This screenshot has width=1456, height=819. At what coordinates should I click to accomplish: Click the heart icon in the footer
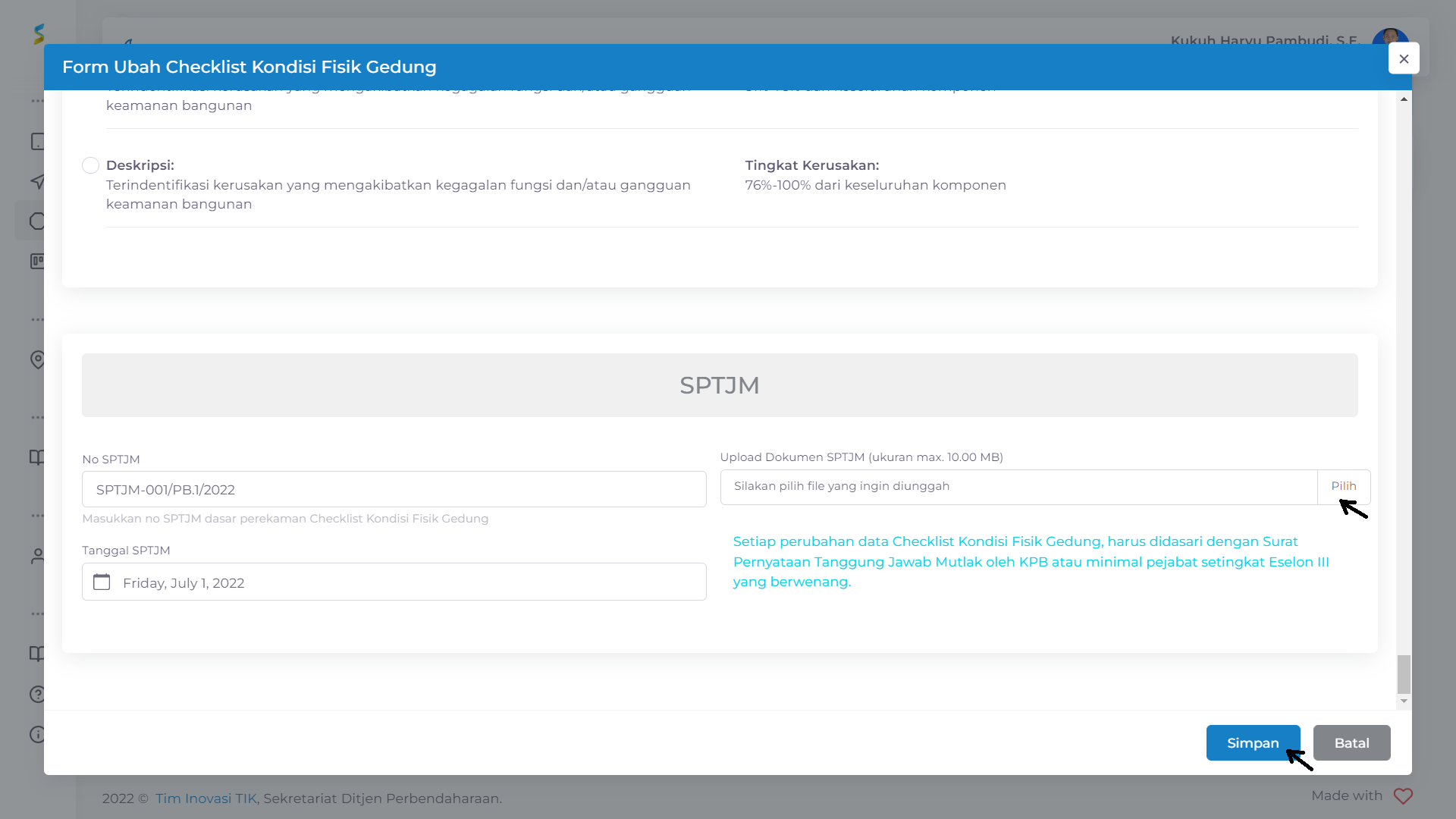coord(1403,796)
